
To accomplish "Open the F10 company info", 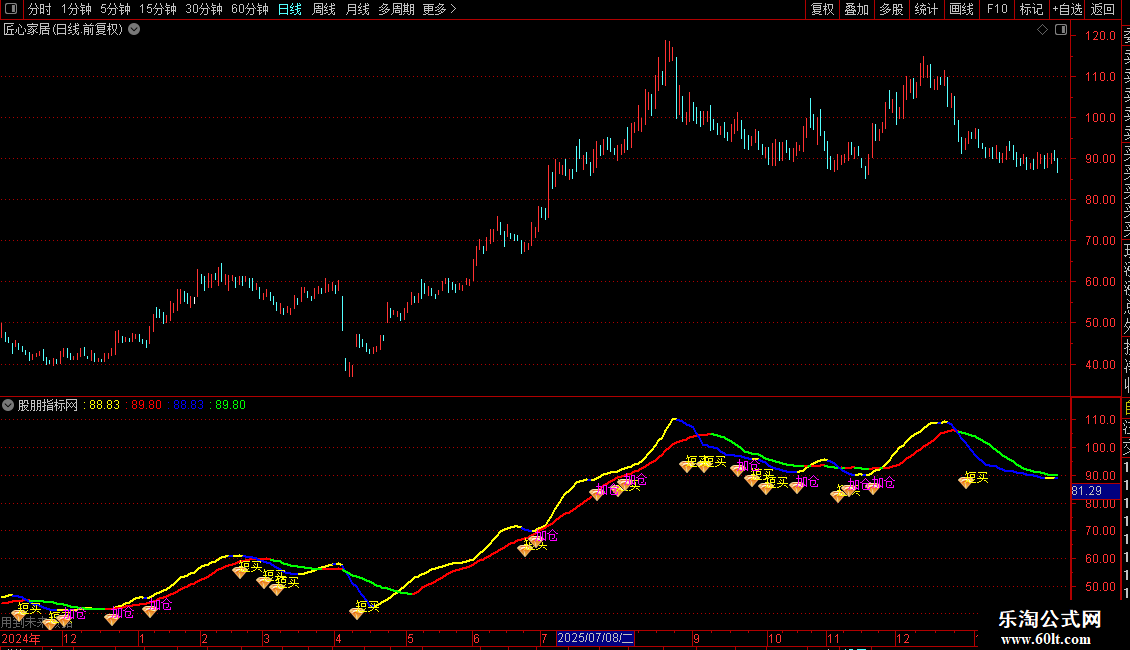I will 997,9.
